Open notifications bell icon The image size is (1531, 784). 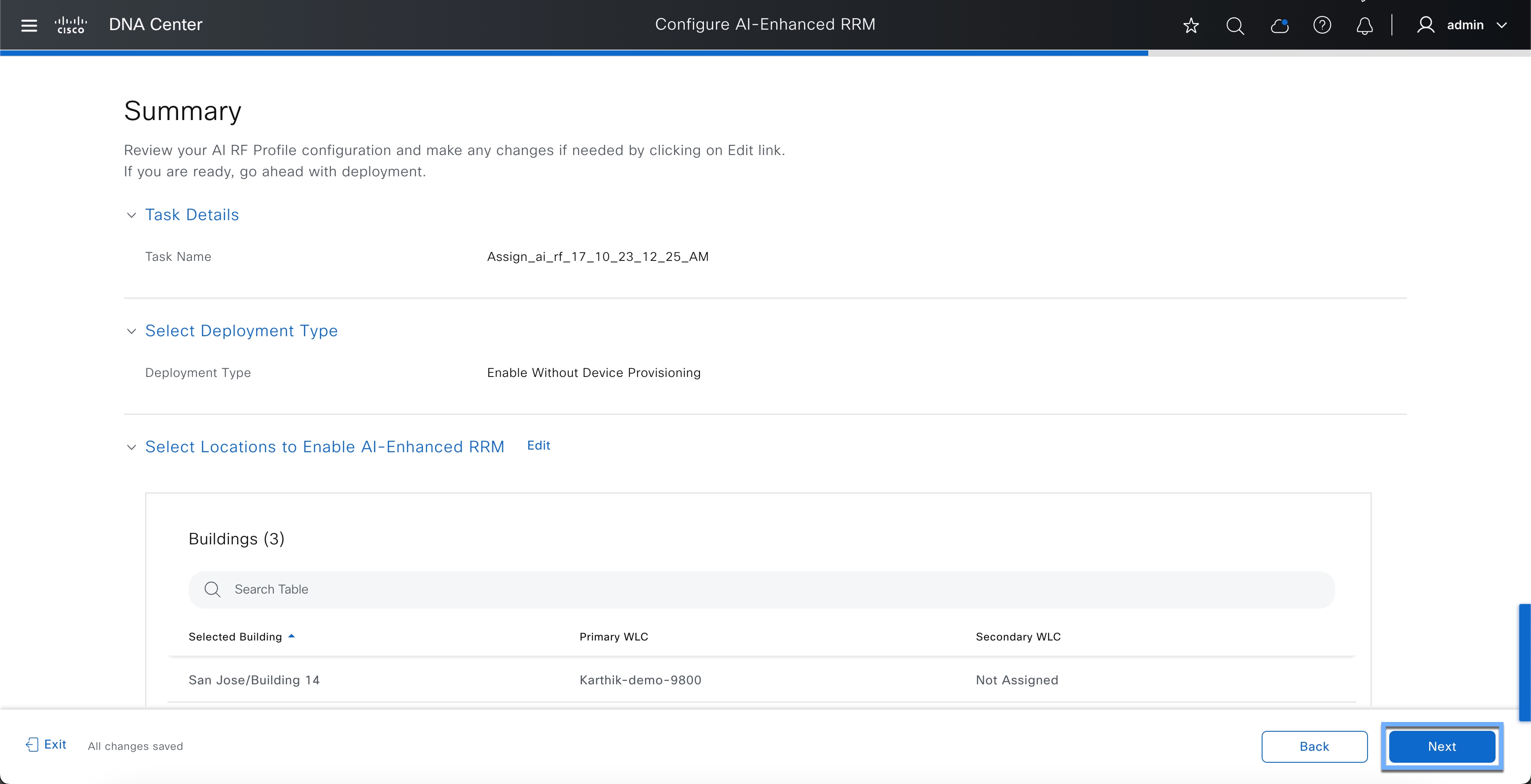point(1364,25)
